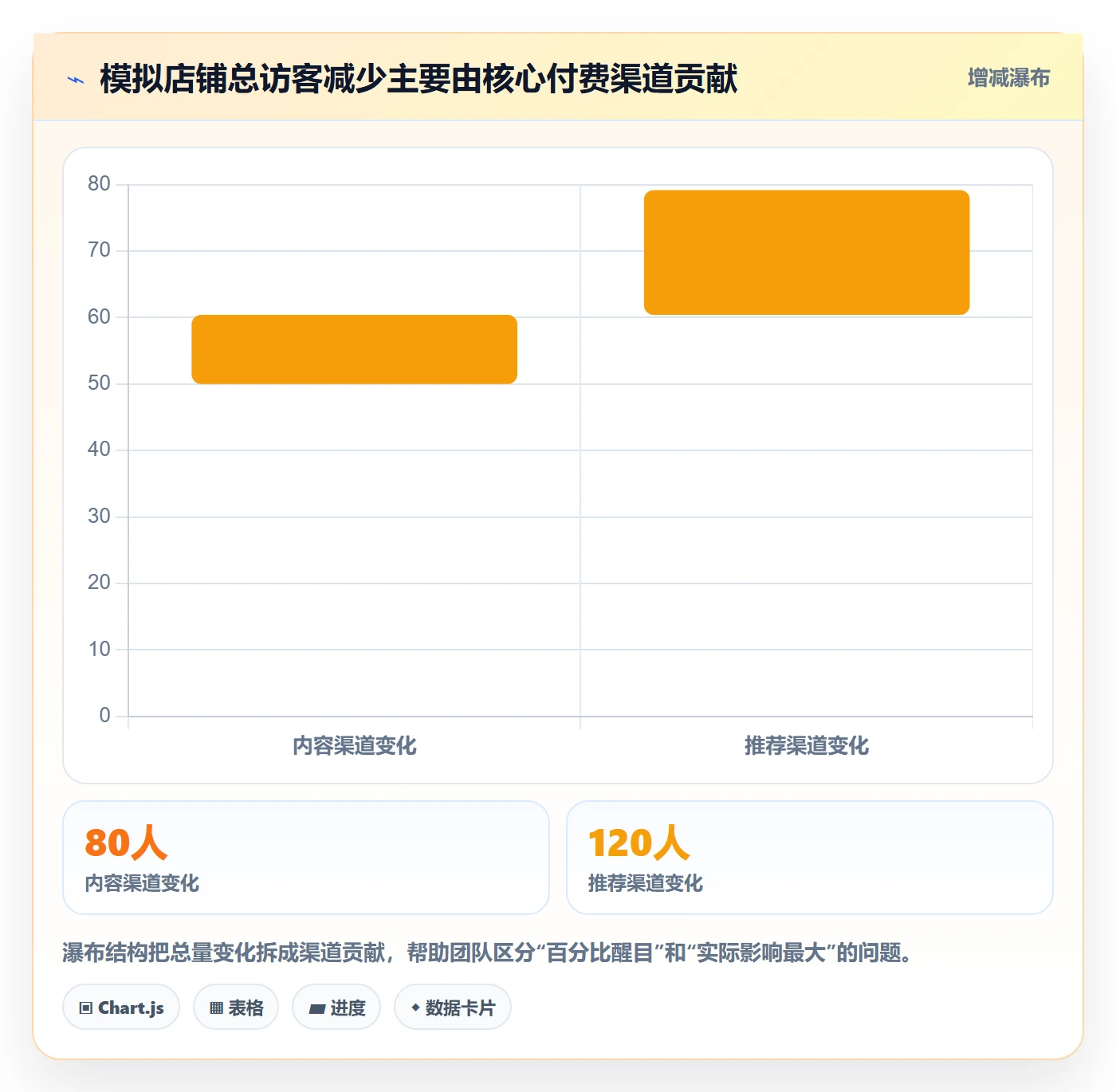Screen dimensions: 1116x1092
Task: Click the chart title 模拟店铺总访客减少主要由核心付费渠道贡献
Action: pyautogui.click(x=418, y=79)
